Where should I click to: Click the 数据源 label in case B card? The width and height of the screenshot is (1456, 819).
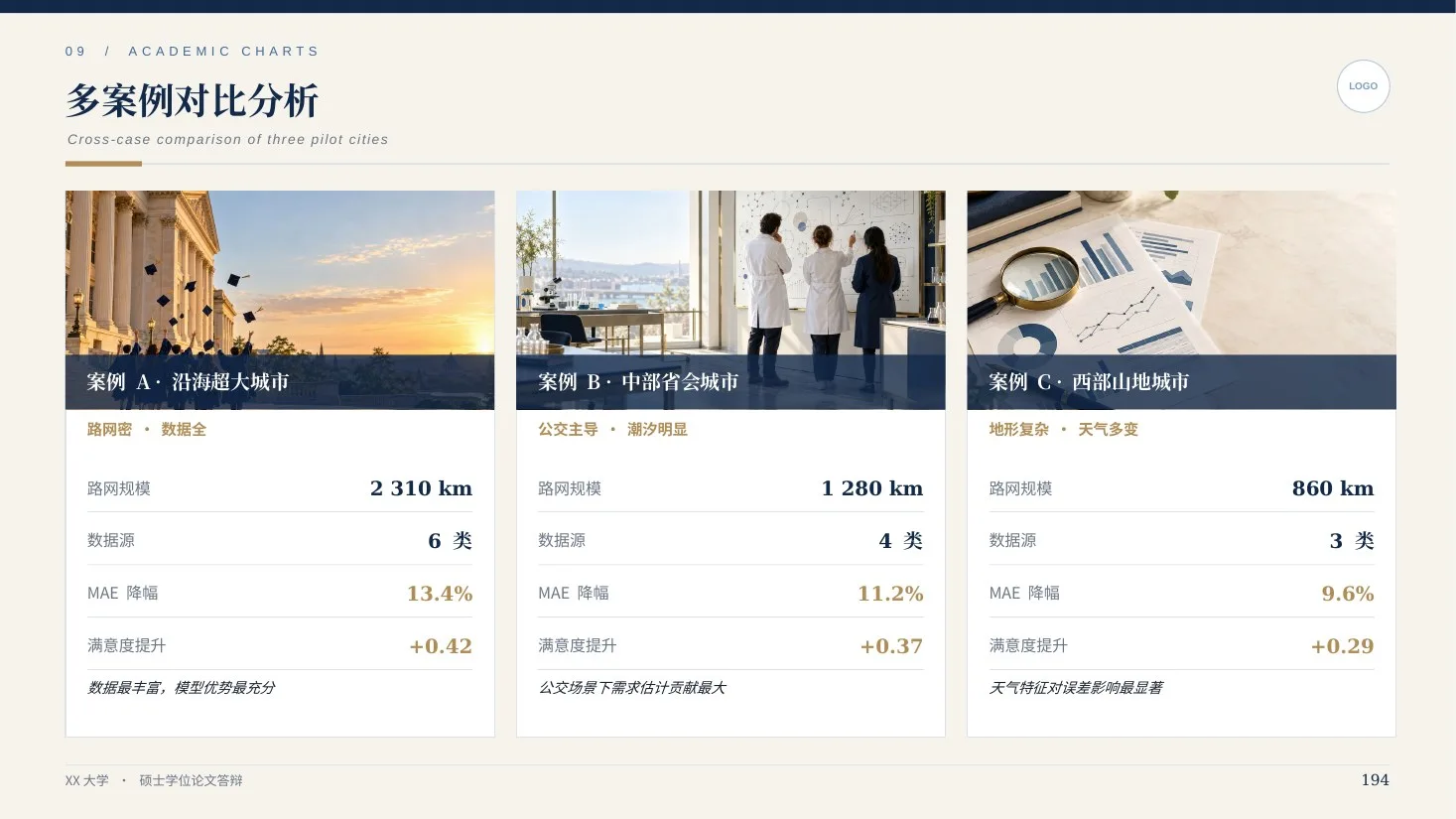[562, 541]
